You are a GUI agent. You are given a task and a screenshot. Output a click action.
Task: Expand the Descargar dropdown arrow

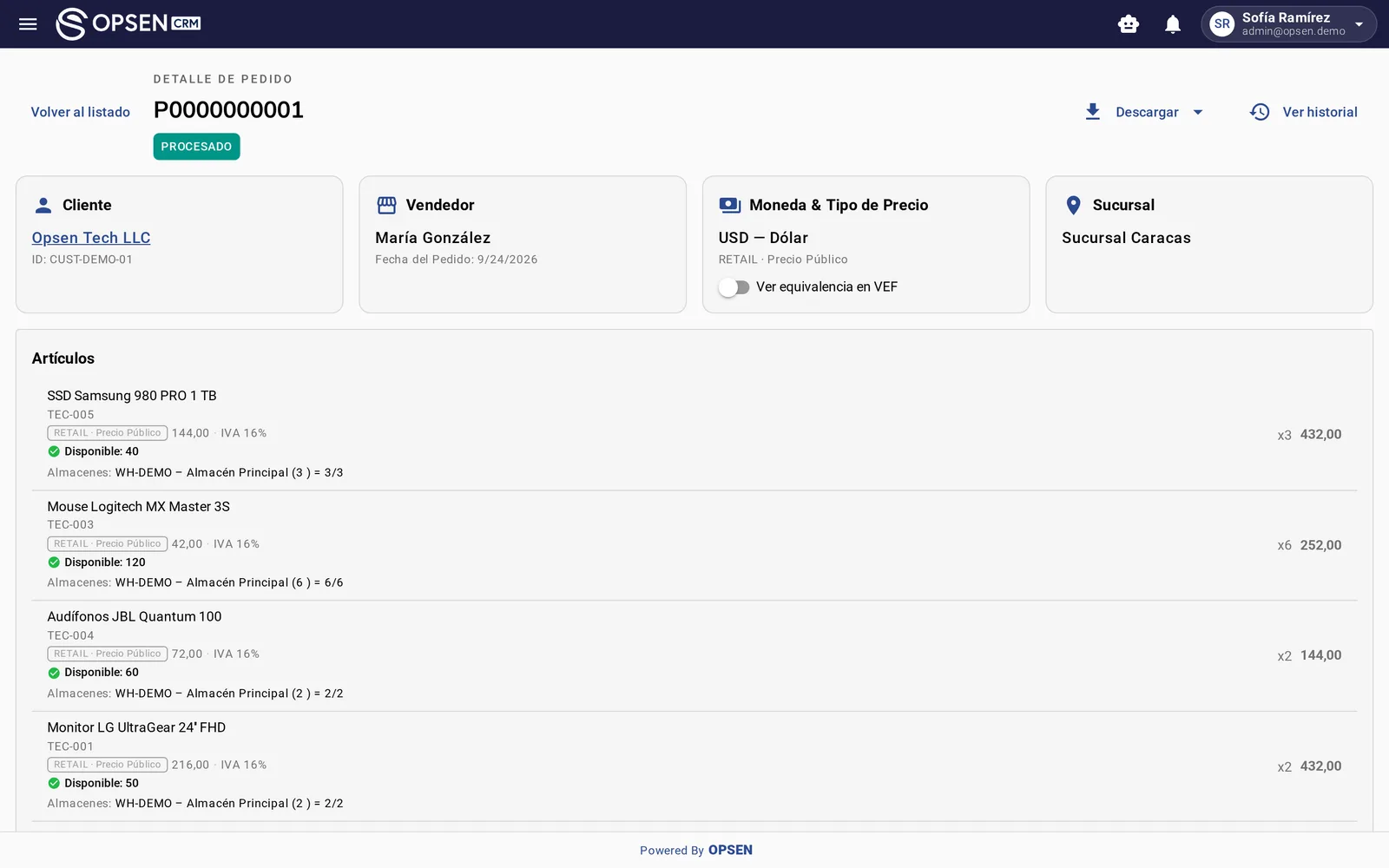click(1198, 112)
